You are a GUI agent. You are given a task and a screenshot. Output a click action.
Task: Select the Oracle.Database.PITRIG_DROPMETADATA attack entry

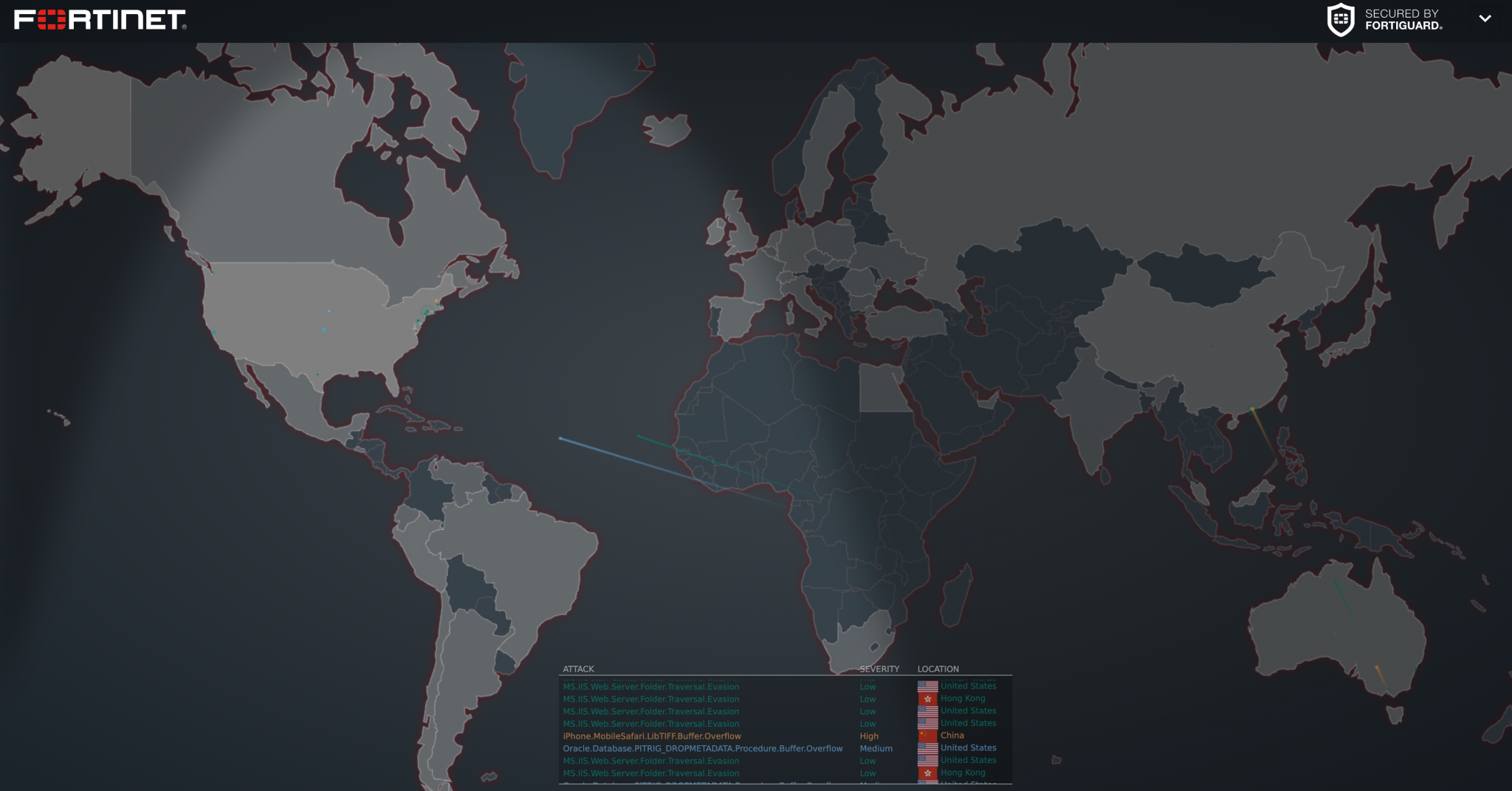[702, 748]
